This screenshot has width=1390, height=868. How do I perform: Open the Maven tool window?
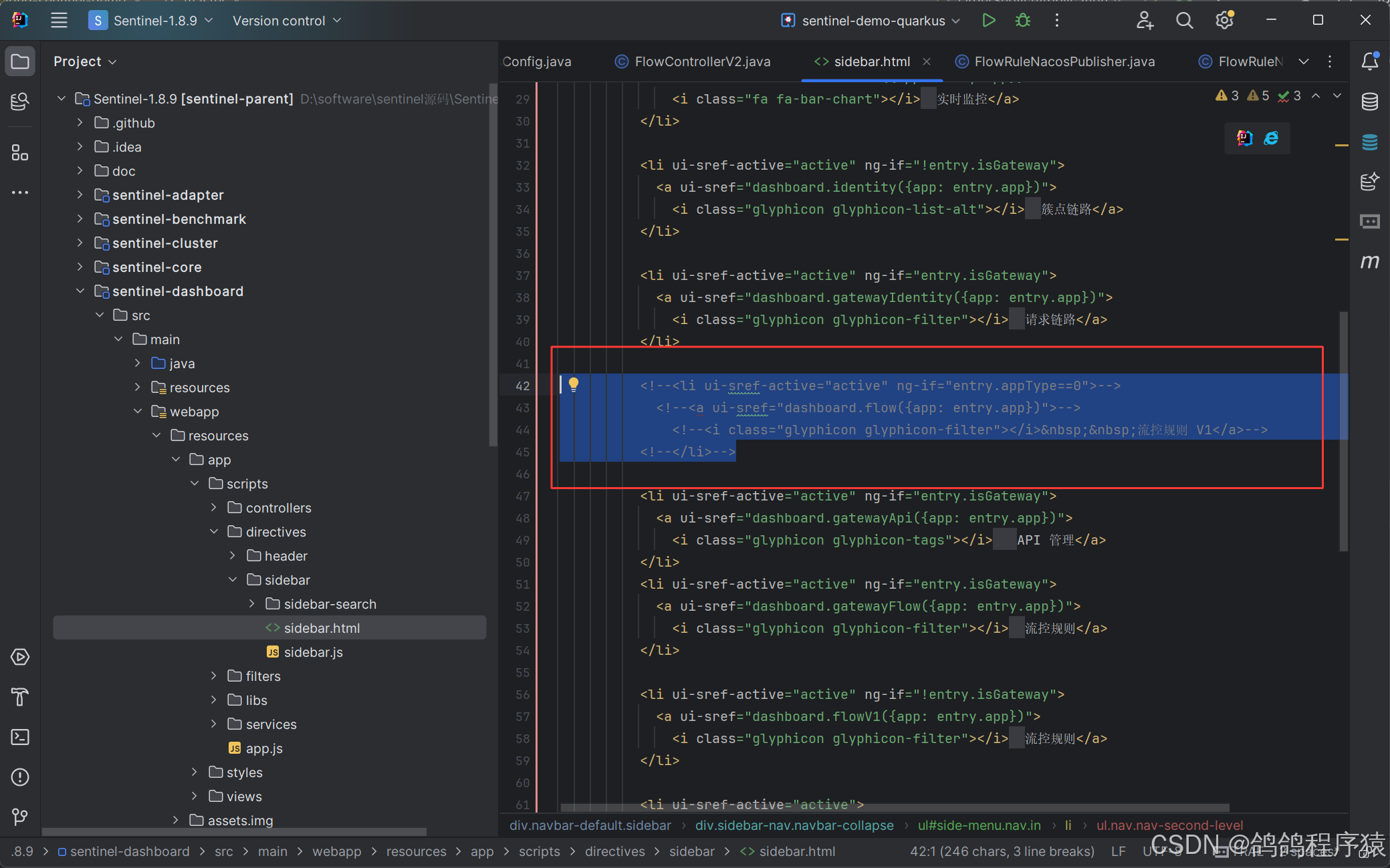pyautogui.click(x=1369, y=262)
